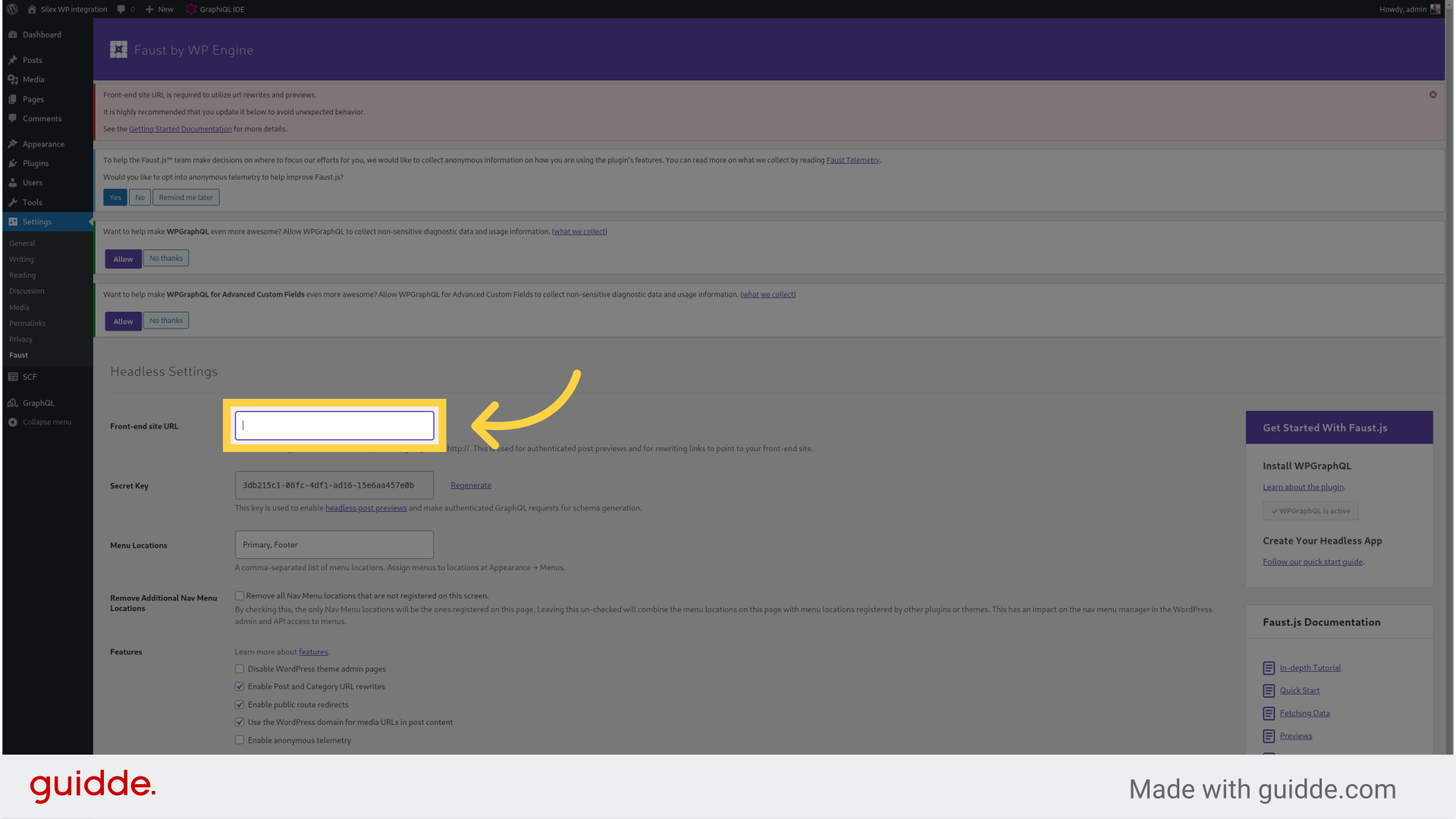Screen dimensions: 1456x819
Task: Click No thanks for WPGraphQL diagnostics
Action: pos(166,259)
